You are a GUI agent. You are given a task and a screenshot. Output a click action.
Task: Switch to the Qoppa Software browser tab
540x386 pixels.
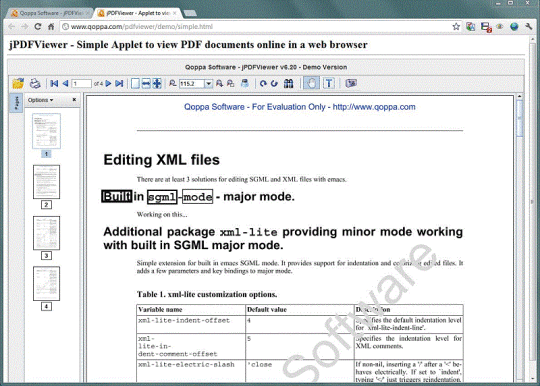click(x=49, y=13)
